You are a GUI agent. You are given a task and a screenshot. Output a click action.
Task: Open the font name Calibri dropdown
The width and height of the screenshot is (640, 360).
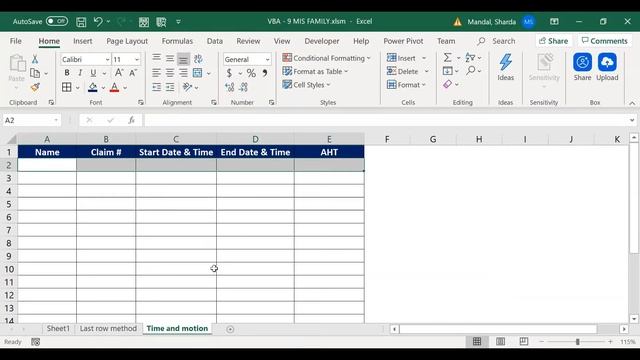pos(107,60)
